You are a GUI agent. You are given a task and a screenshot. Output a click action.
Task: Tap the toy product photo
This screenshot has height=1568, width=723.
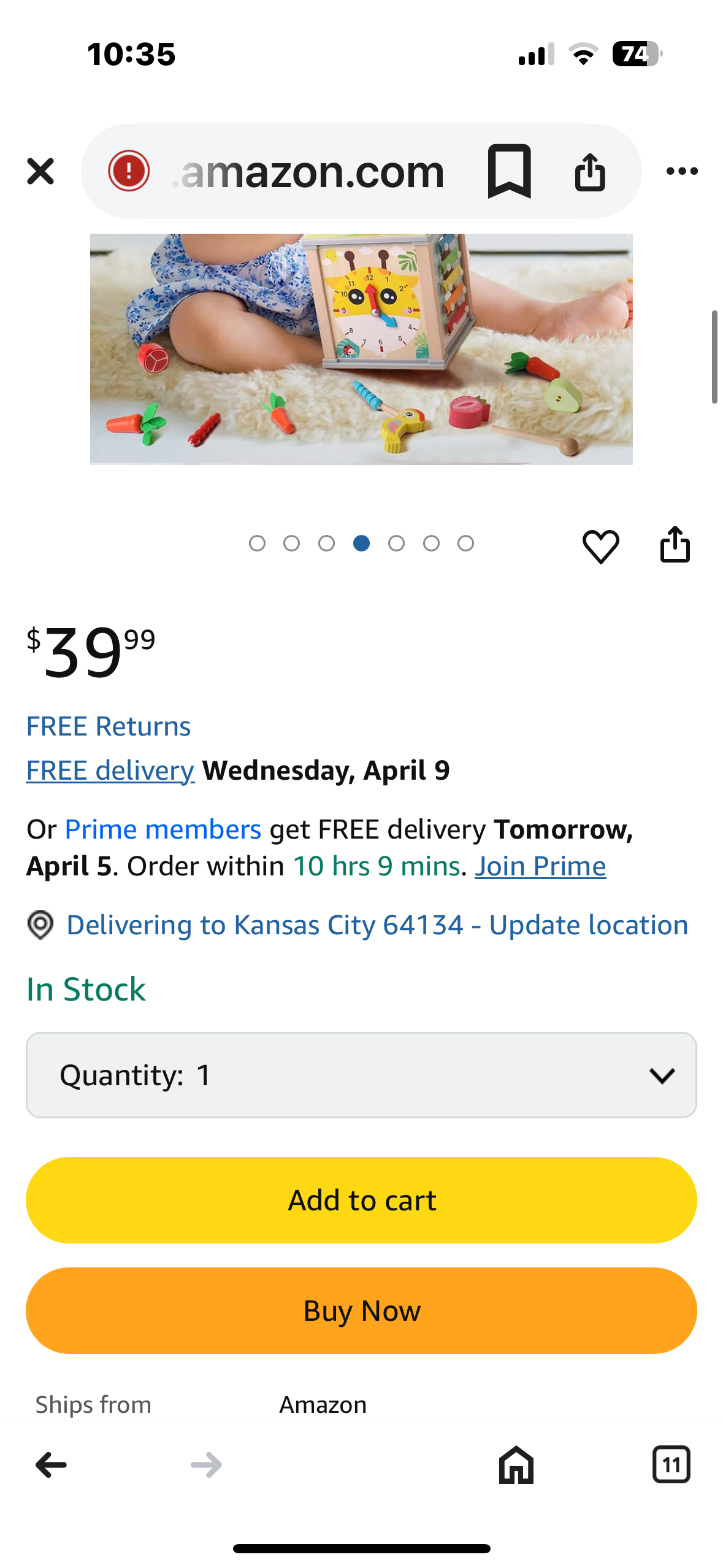pos(361,348)
